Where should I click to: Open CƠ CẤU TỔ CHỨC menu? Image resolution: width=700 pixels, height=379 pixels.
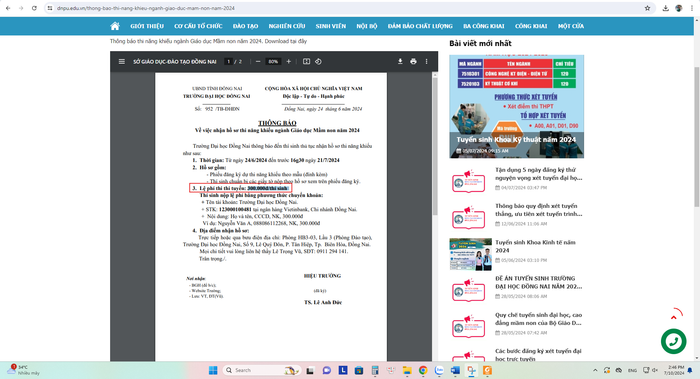click(x=198, y=26)
